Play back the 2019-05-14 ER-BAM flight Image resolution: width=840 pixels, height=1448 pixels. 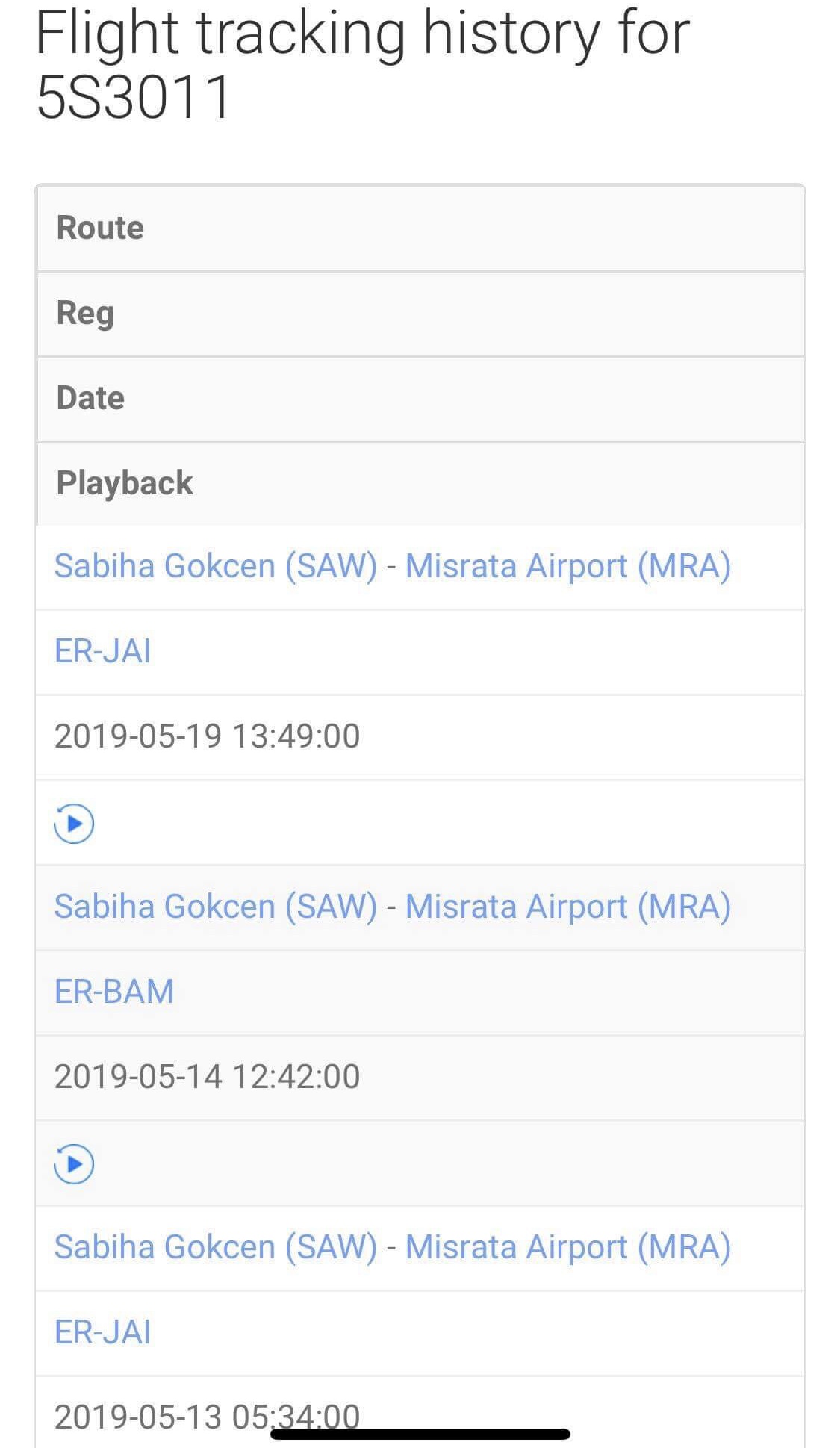(74, 1164)
